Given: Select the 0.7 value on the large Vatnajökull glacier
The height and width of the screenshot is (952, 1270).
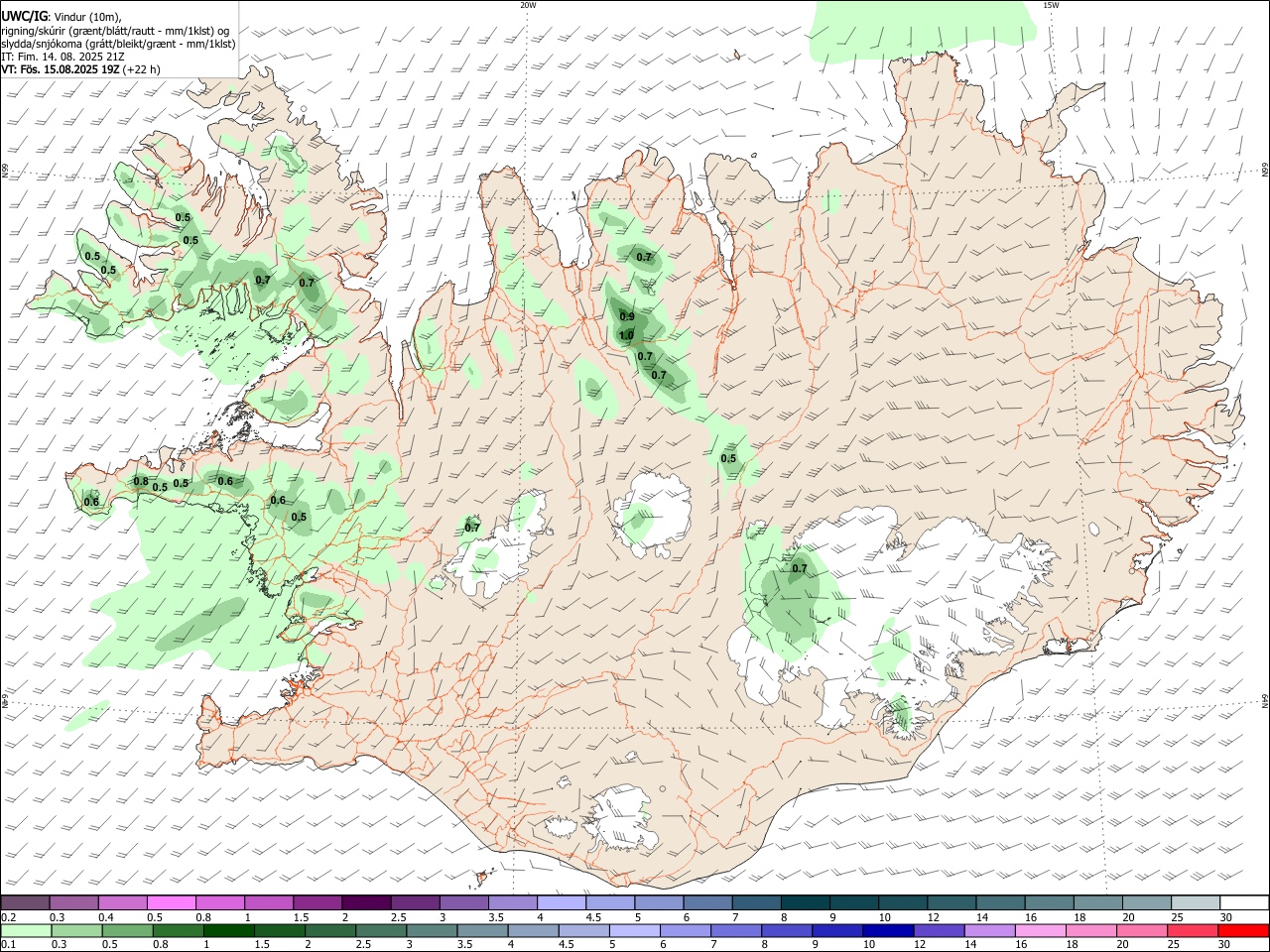Looking at the screenshot, I should pos(800,568).
